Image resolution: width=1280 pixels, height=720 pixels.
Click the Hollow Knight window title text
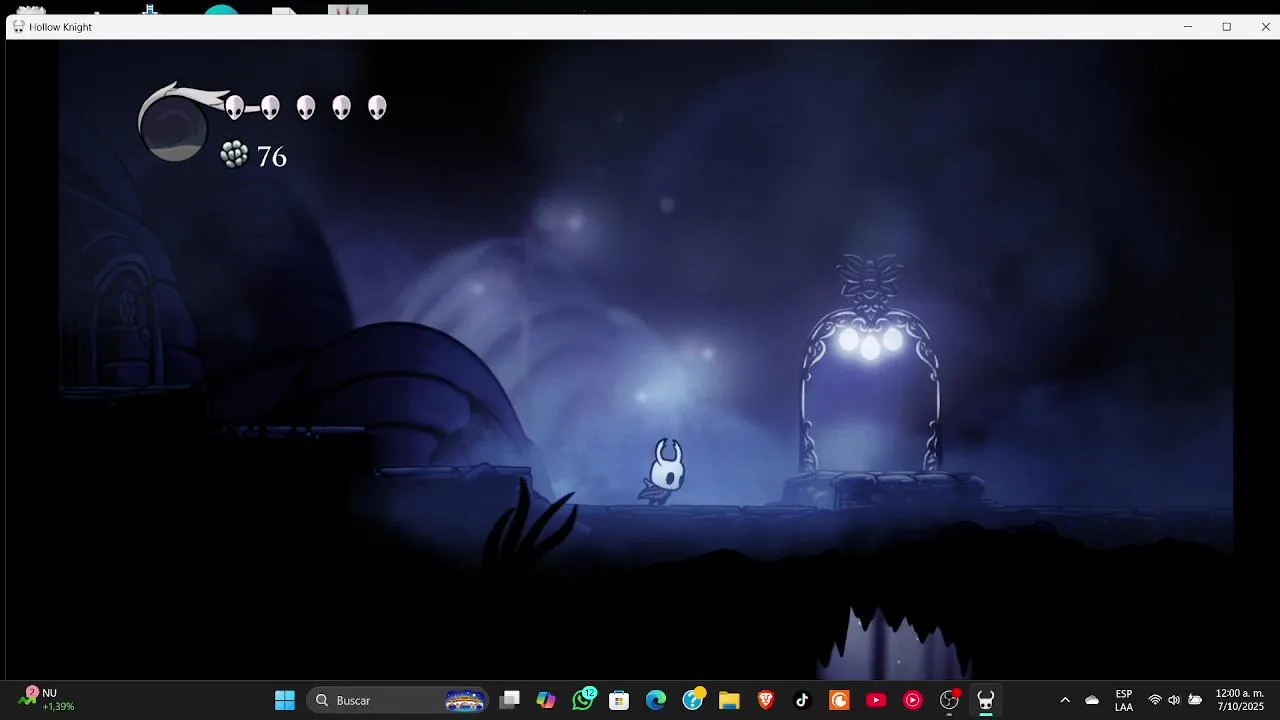coord(61,27)
